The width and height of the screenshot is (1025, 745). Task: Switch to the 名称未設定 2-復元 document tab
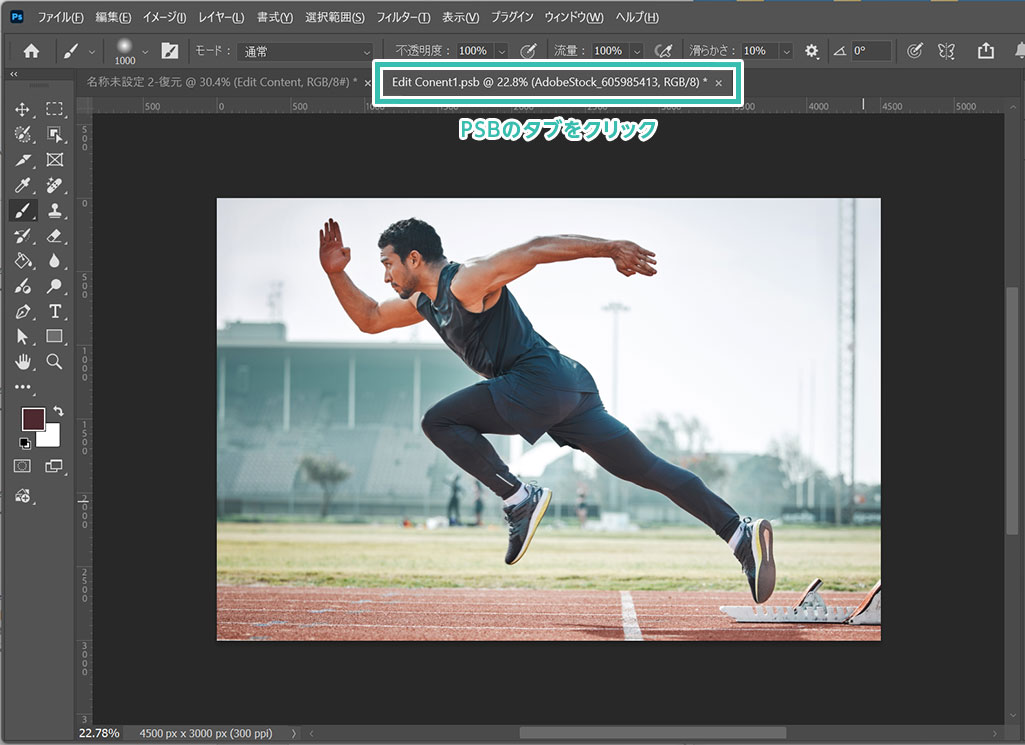pos(221,82)
